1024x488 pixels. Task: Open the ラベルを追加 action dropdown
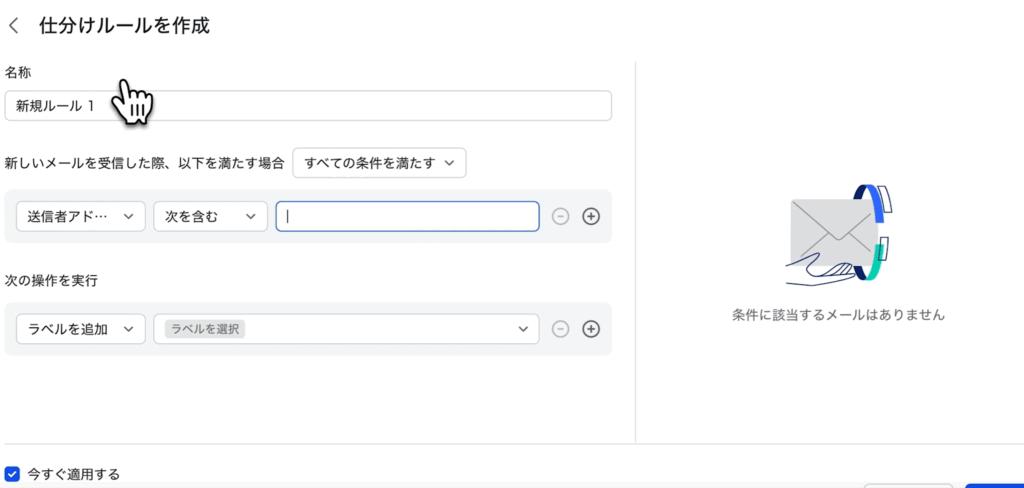81,329
